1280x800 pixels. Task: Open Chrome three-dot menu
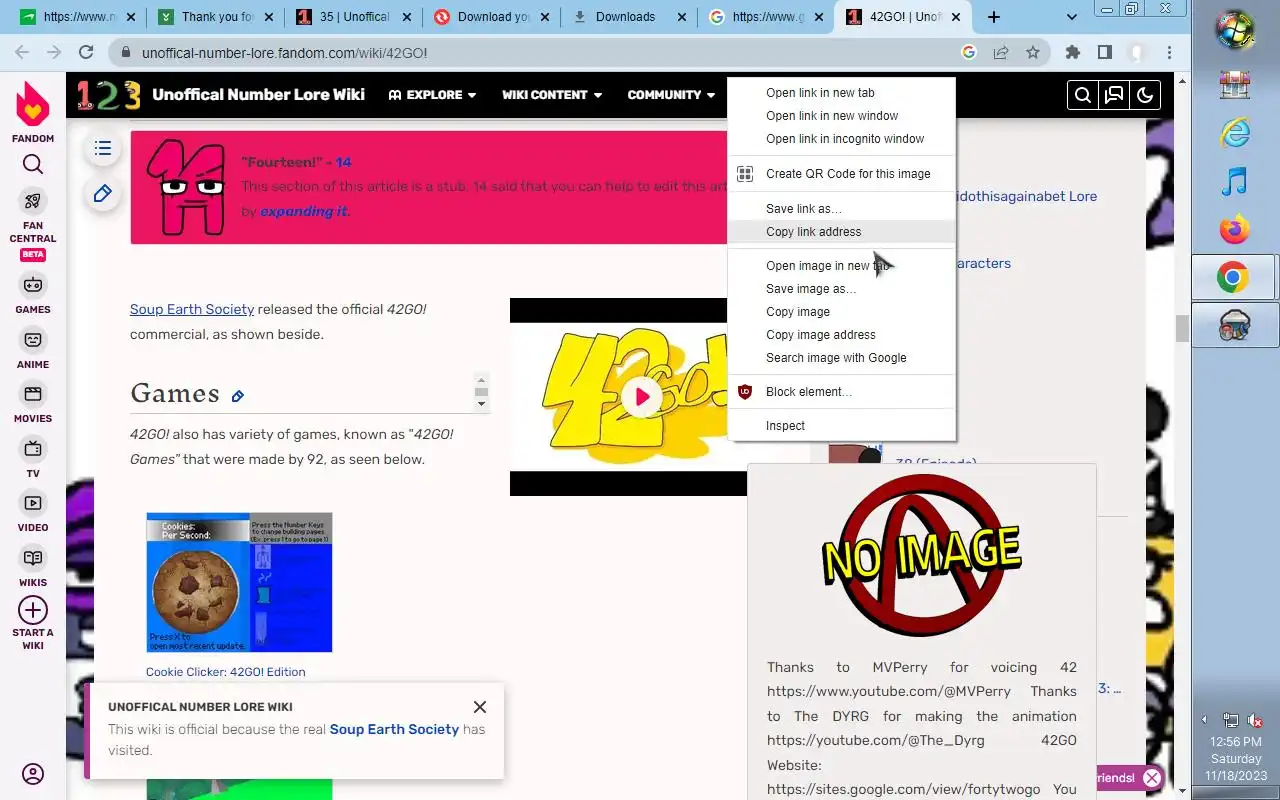point(1169,53)
